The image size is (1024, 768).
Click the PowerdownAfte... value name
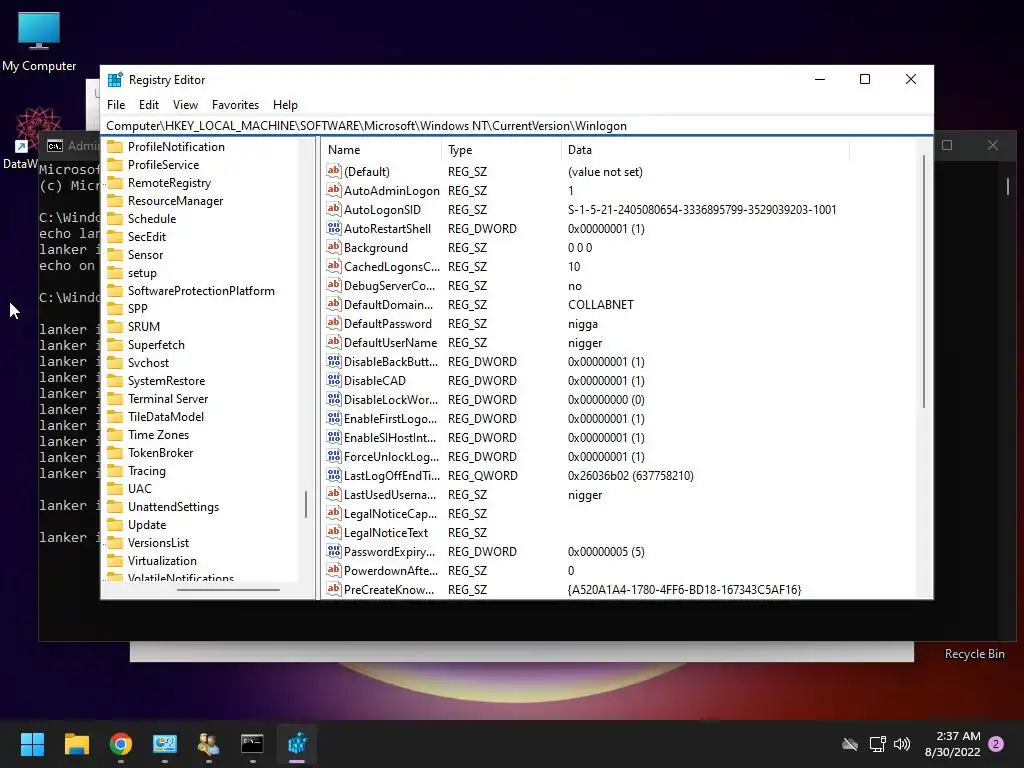pyautogui.click(x=391, y=570)
